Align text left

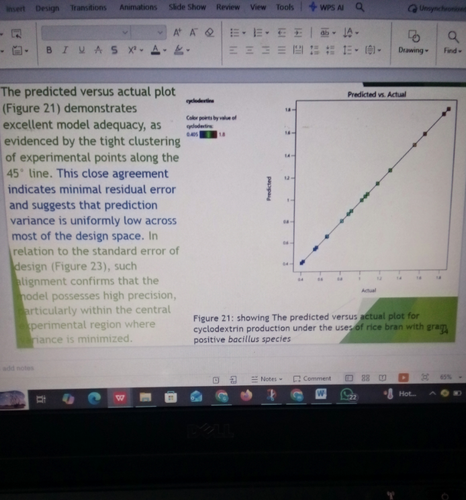pos(233,50)
